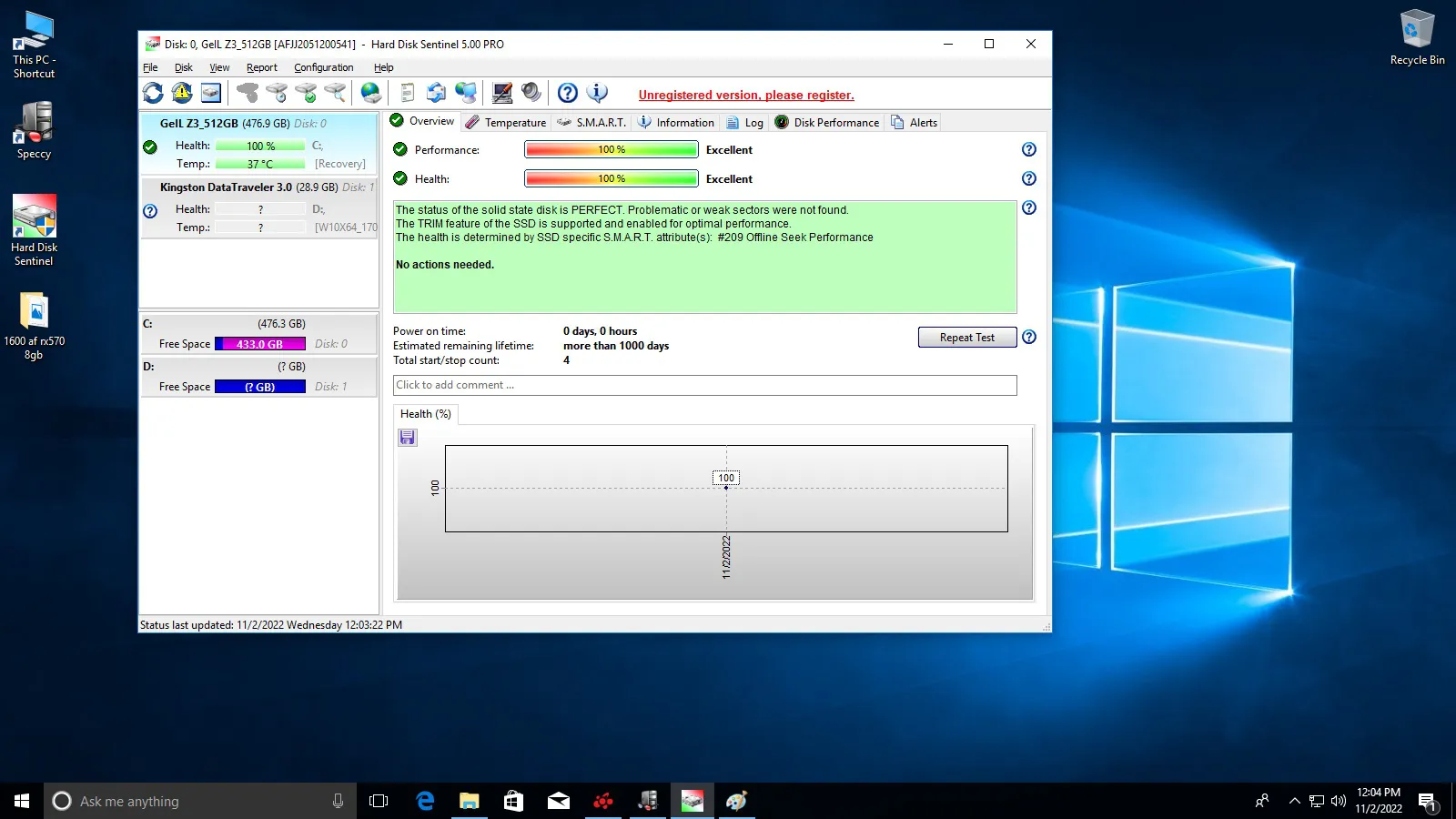This screenshot has height=819, width=1456.
Task: Click help icon next to Repeat Test
Action: click(x=1029, y=337)
